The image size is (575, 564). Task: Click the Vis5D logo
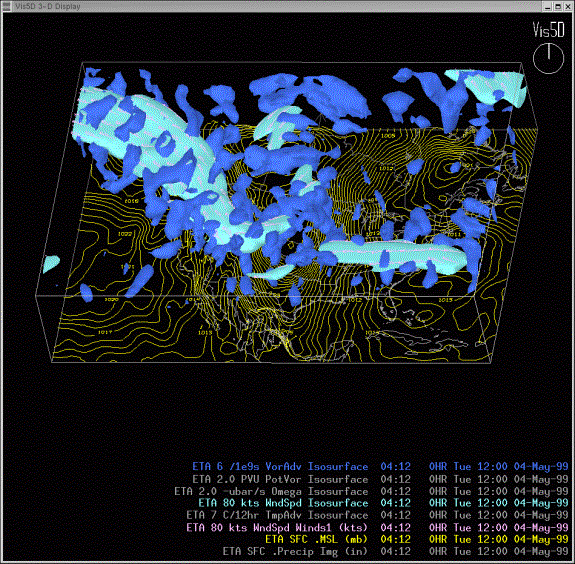tap(548, 30)
